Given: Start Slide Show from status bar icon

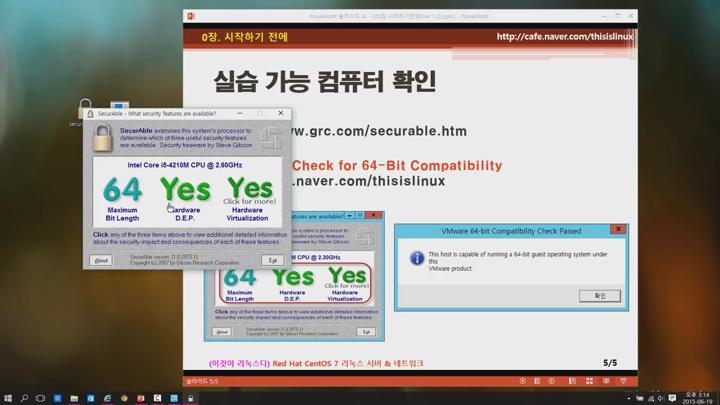Looking at the screenshot, I should coord(623,381).
